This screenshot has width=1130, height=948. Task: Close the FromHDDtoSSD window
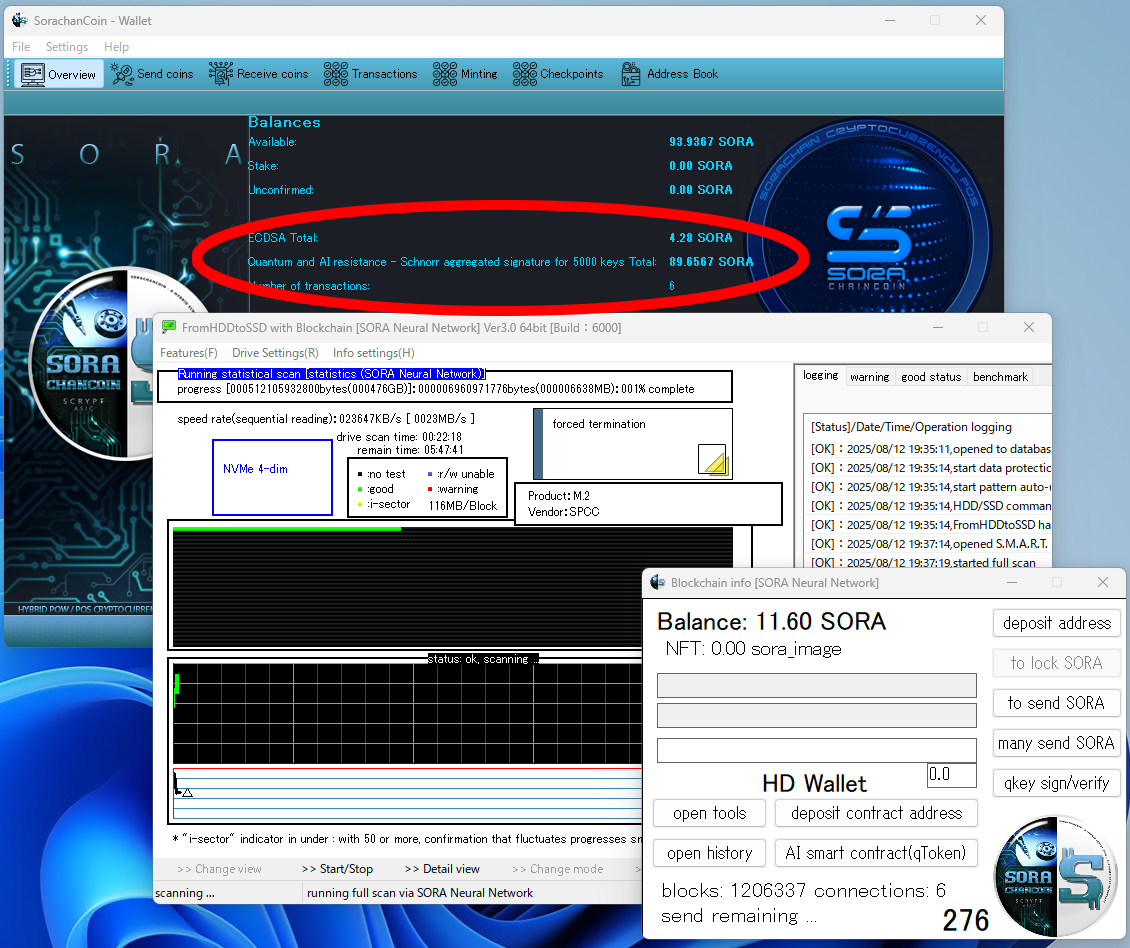1029,327
